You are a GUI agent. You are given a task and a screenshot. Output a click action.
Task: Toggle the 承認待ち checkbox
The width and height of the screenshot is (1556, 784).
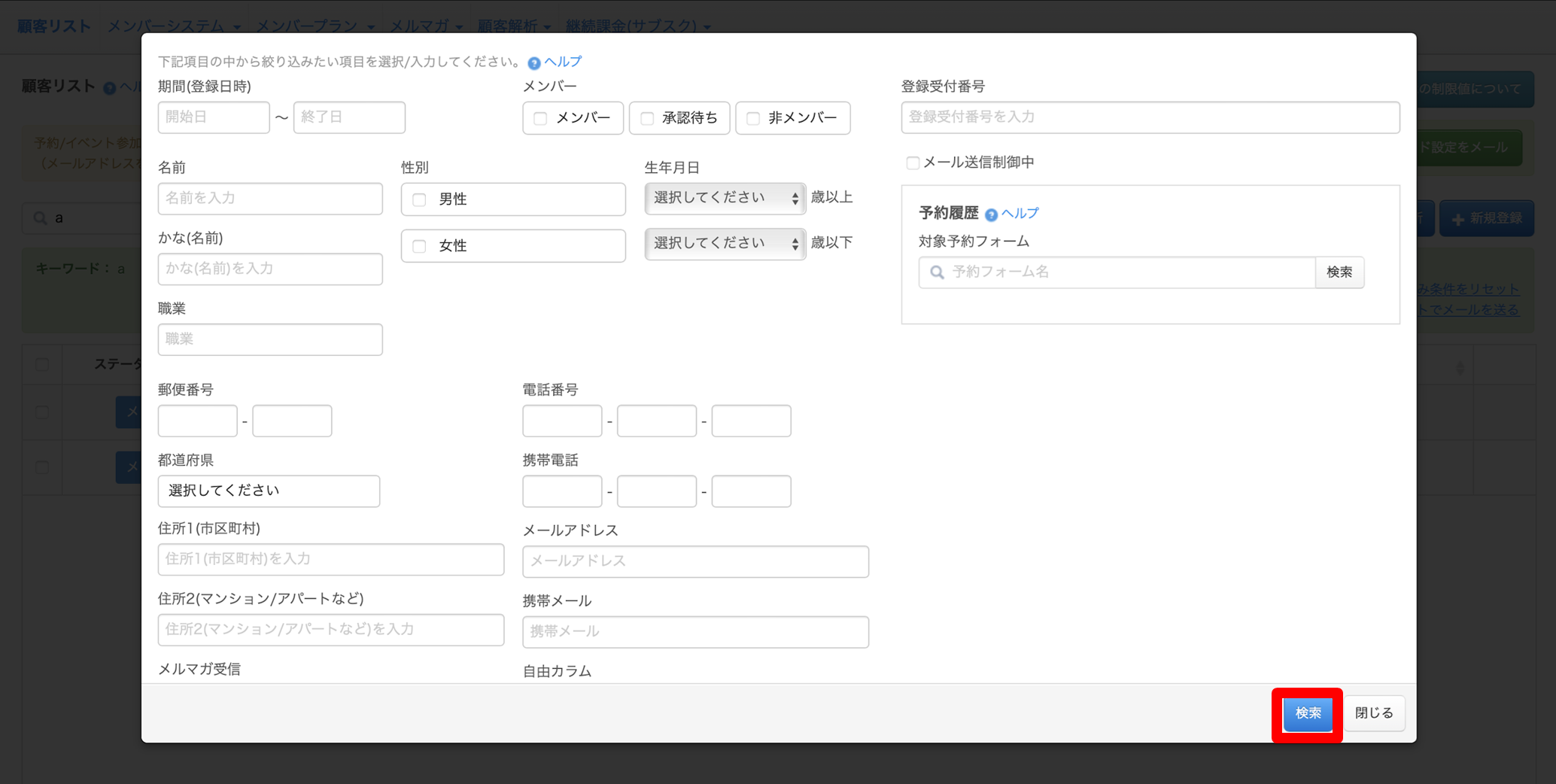pyautogui.click(x=647, y=119)
